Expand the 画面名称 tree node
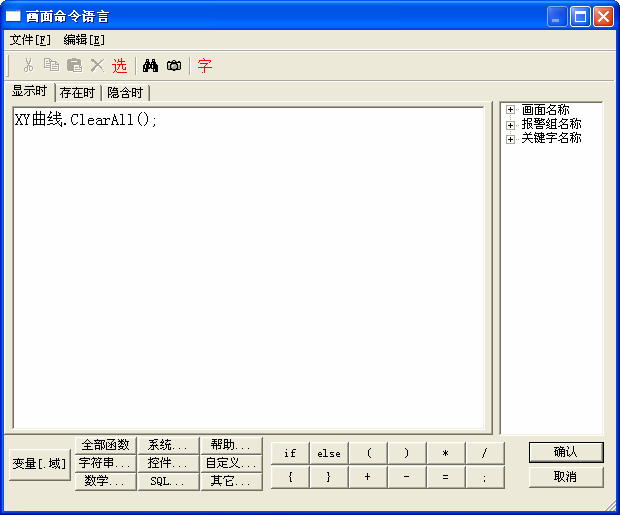The height and width of the screenshot is (515, 620). click(511, 110)
